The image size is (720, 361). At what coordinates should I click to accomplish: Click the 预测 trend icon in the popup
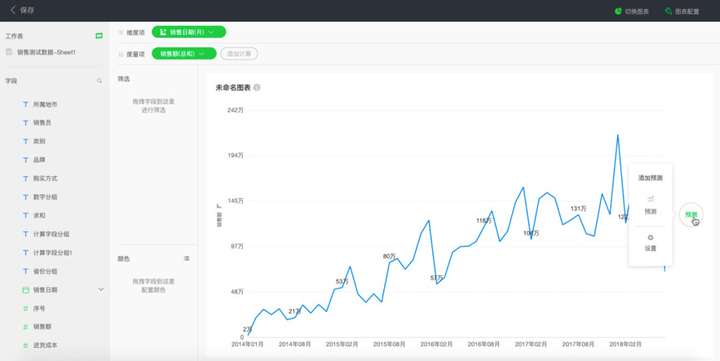(x=650, y=199)
